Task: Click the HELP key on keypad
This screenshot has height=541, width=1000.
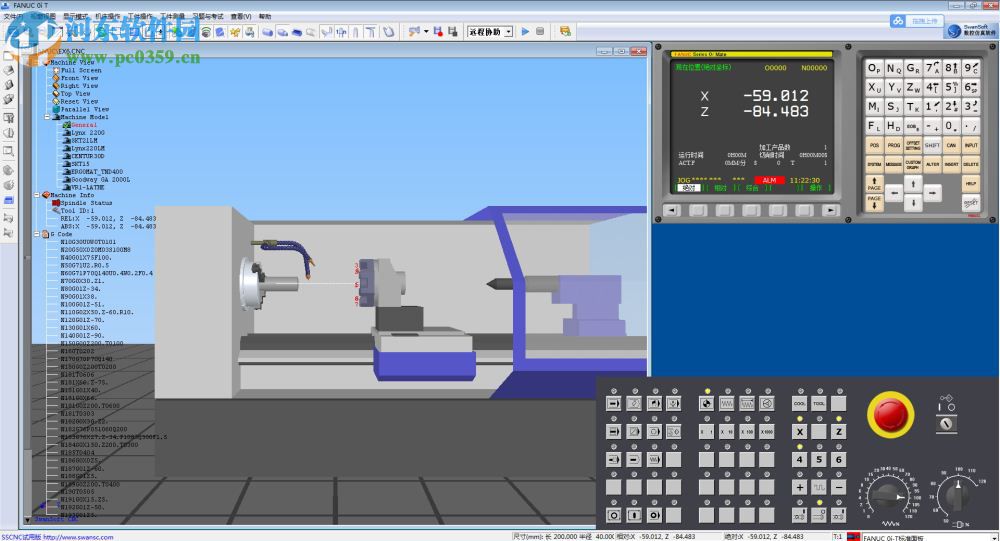Action: point(971,184)
